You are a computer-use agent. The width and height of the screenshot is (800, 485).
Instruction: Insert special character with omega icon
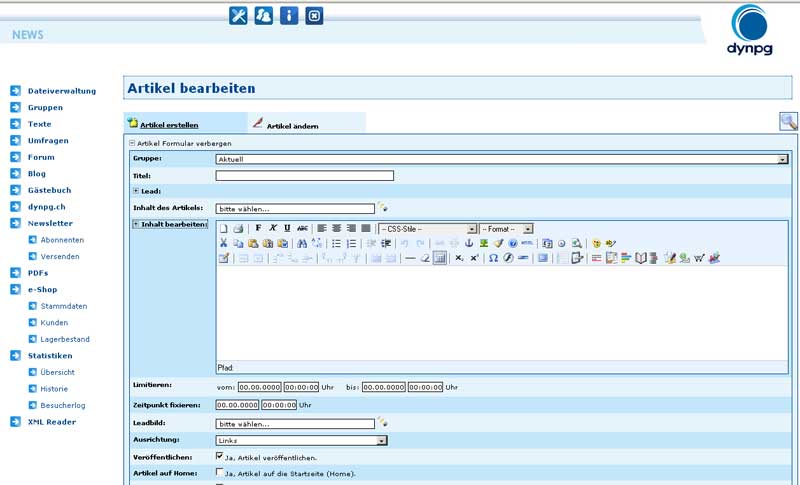coord(493,258)
